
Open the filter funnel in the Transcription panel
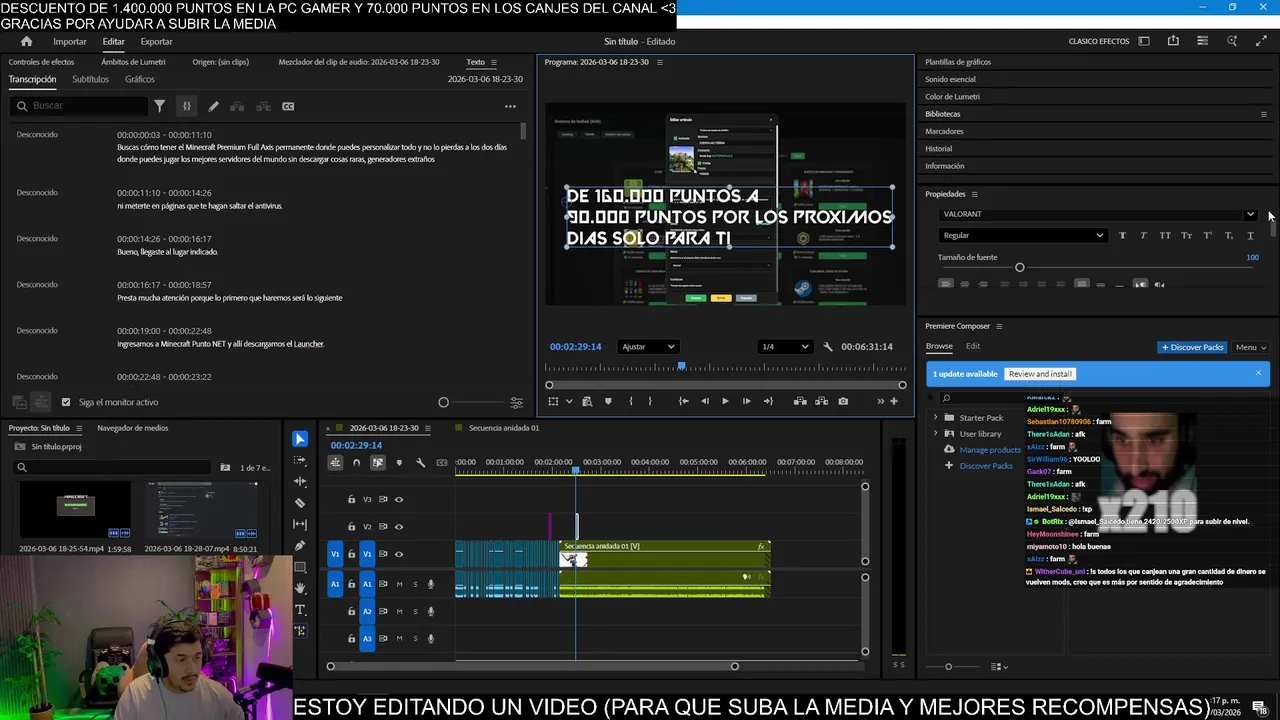tap(159, 106)
